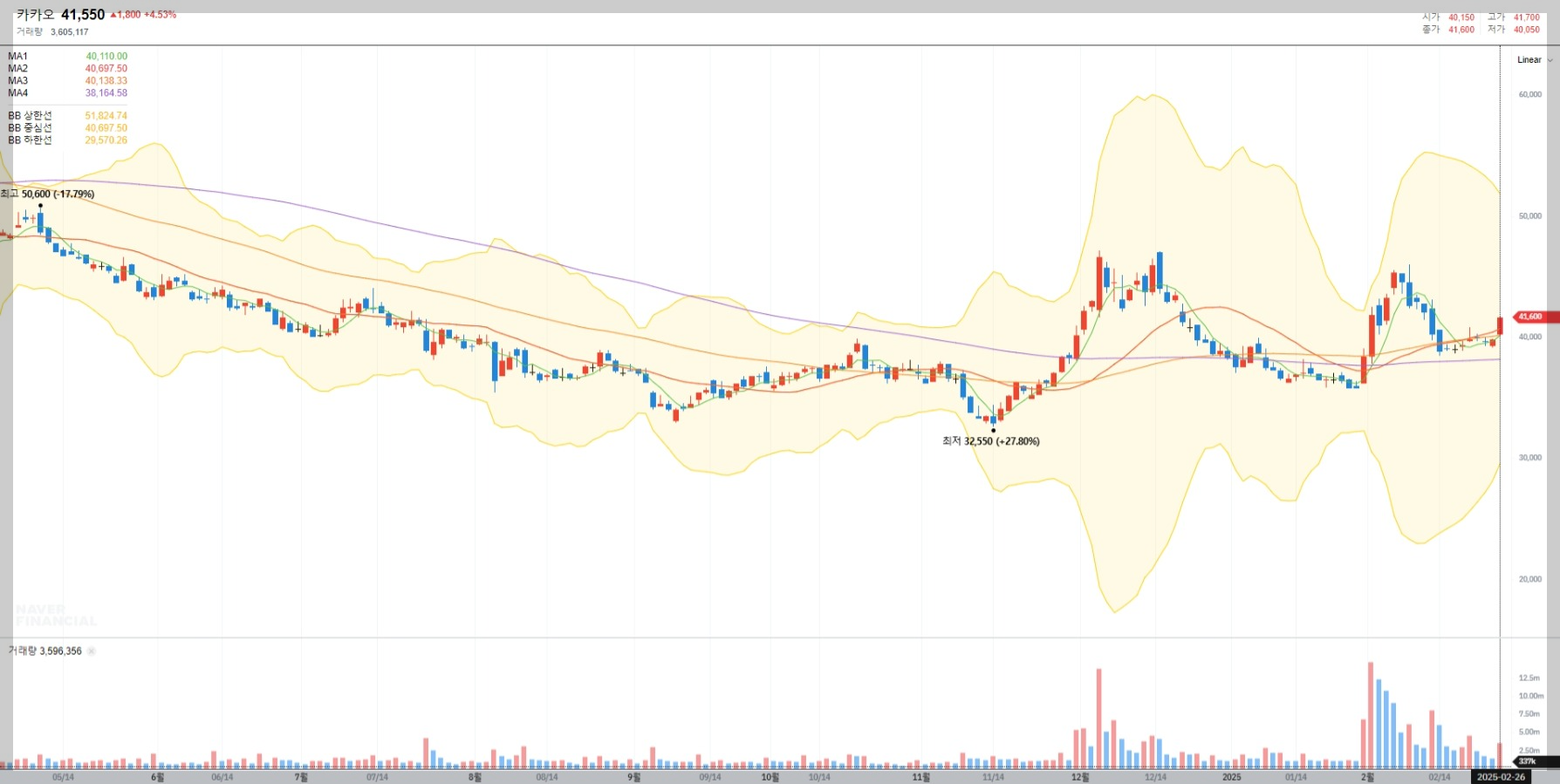1560x784 pixels.
Task: Click the 7월 date axis label
Action: (x=301, y=777)
